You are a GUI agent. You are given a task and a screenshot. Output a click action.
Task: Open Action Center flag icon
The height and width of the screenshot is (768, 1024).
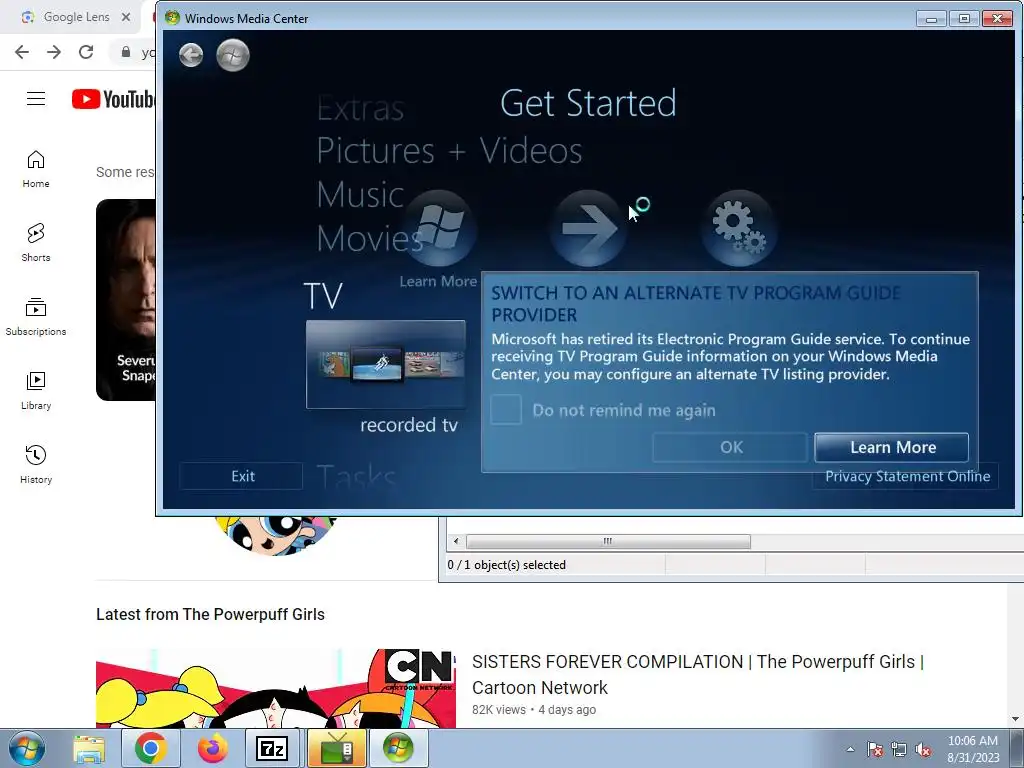pos(875,749)
